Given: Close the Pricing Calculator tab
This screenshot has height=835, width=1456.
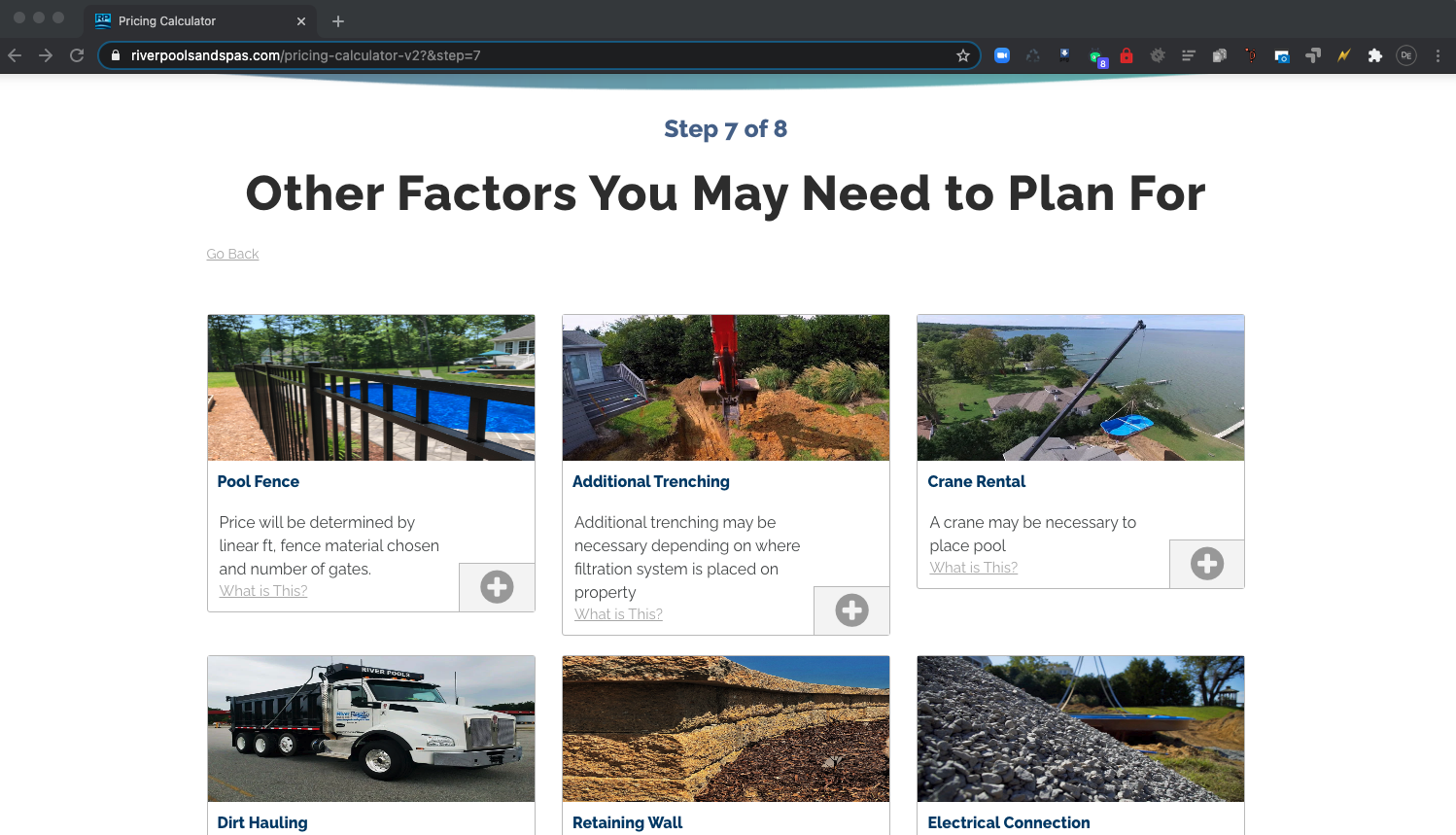Looking at the screenshot, I should click(301, 20).
